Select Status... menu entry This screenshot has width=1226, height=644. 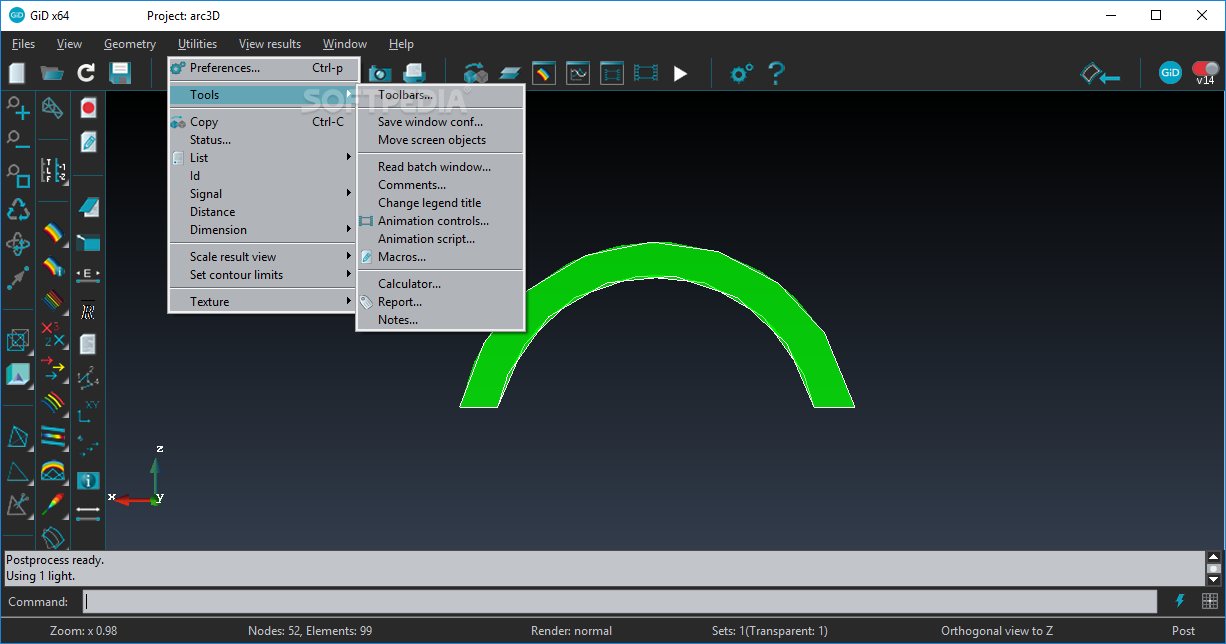263,140
